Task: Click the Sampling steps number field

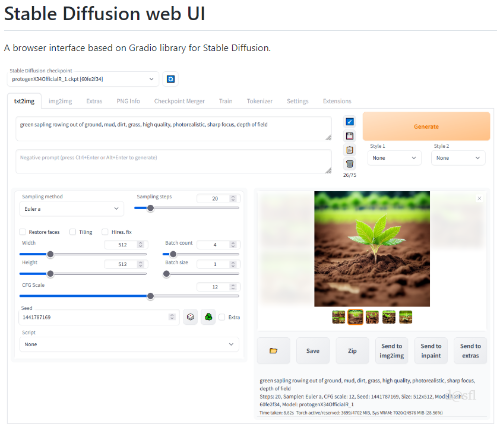Action: point(218,198)
